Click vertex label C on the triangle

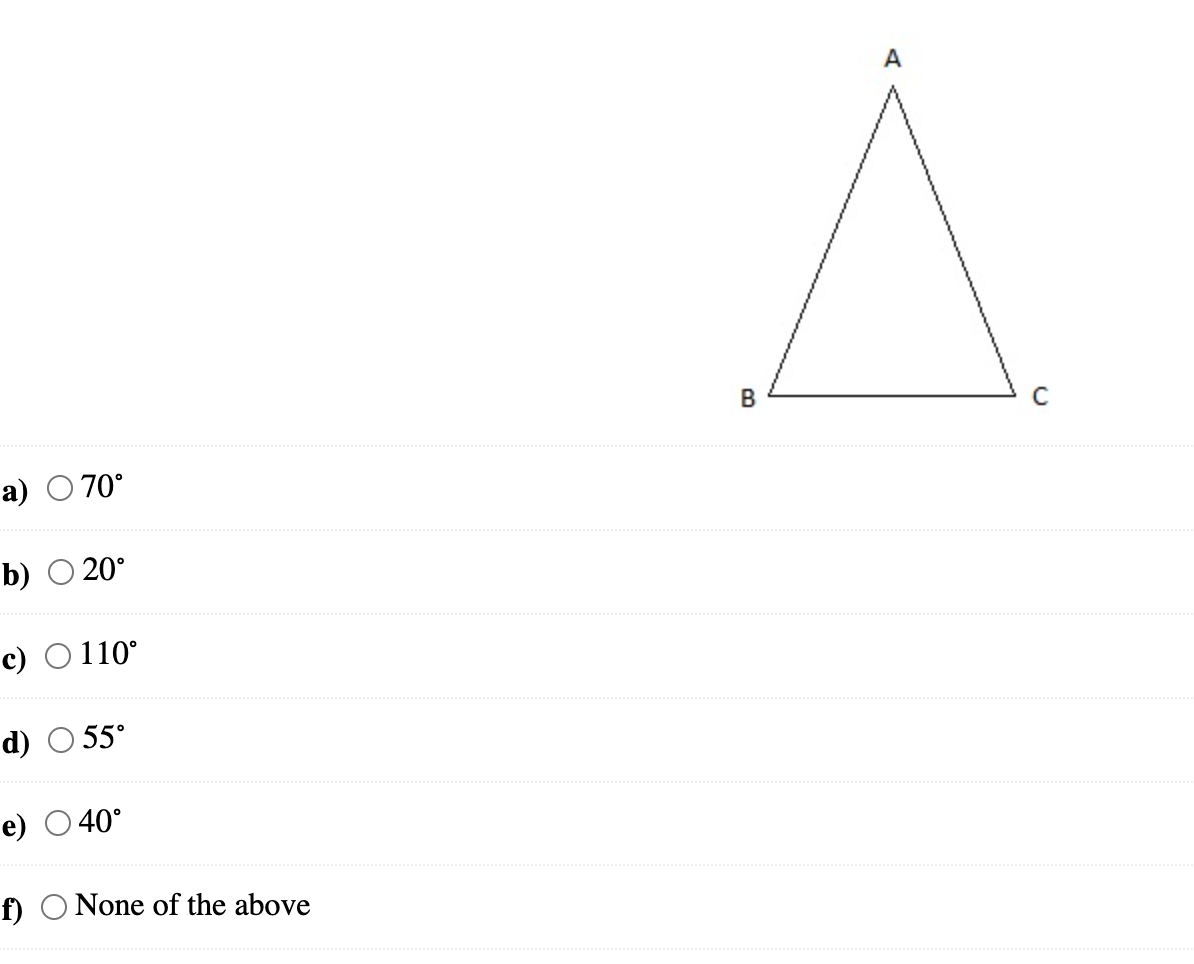tap(1039, 396)
